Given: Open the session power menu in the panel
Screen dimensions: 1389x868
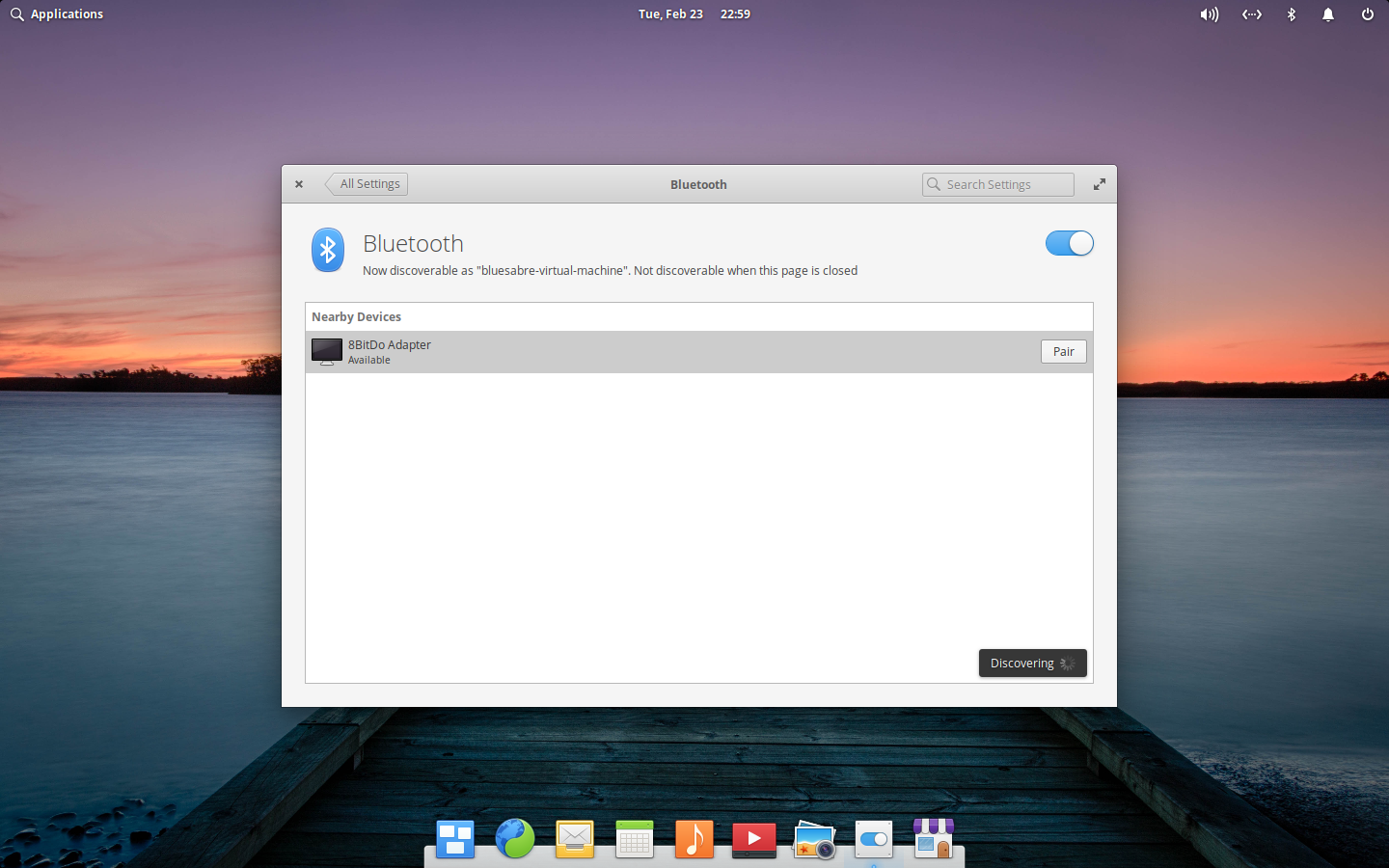Looking at the screenshot, I should (1367, 14).
